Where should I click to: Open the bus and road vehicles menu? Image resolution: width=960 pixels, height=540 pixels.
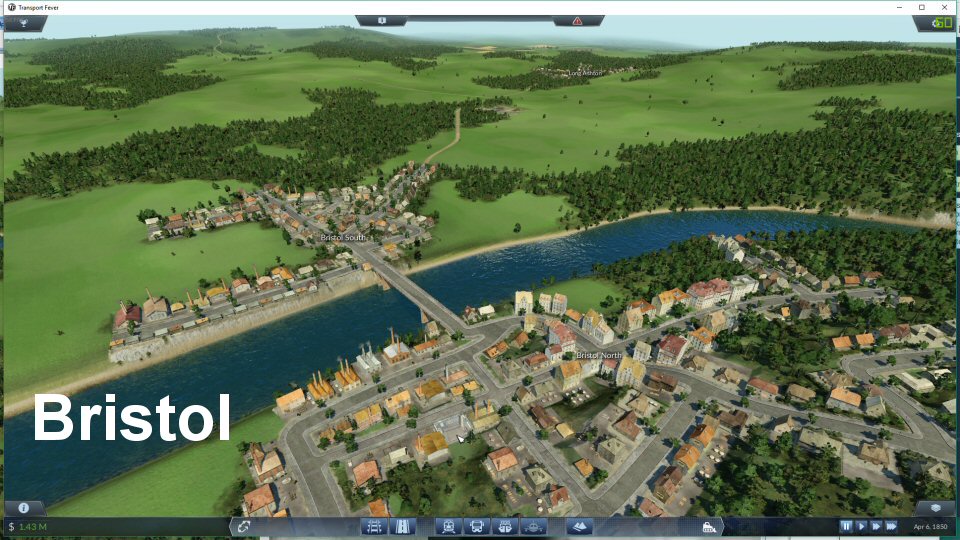point(476,527)
